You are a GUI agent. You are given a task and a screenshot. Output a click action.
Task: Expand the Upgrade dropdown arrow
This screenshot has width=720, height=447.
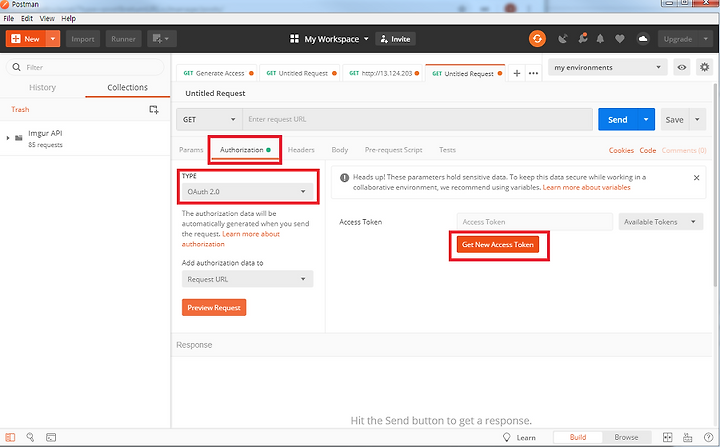pyautogui.click(x=706, y=39)
